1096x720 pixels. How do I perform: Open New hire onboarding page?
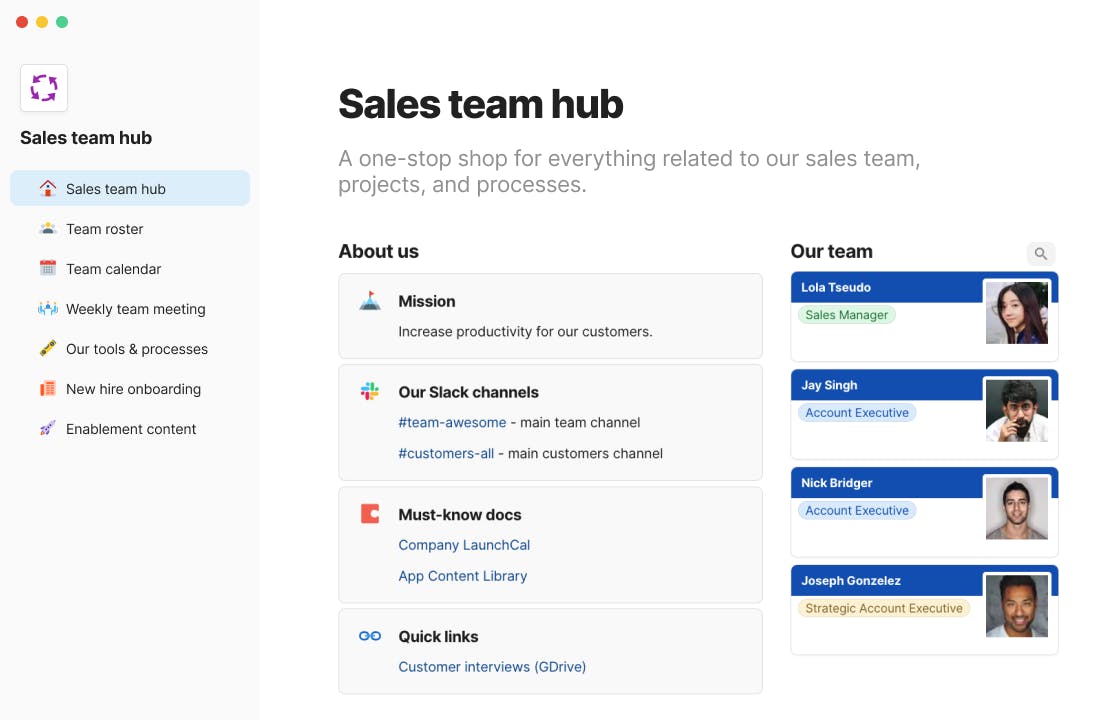133,389
